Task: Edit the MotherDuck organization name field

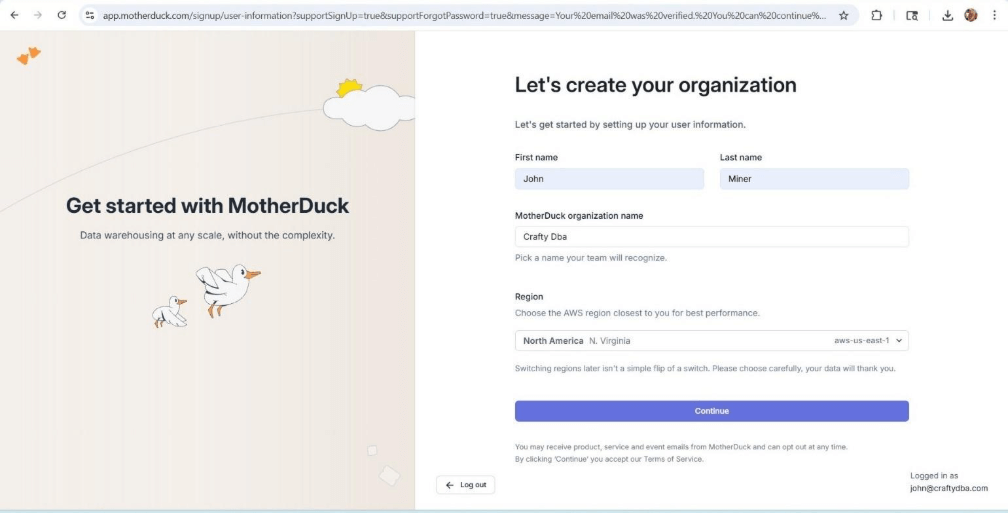Action: tap(711, 237)
